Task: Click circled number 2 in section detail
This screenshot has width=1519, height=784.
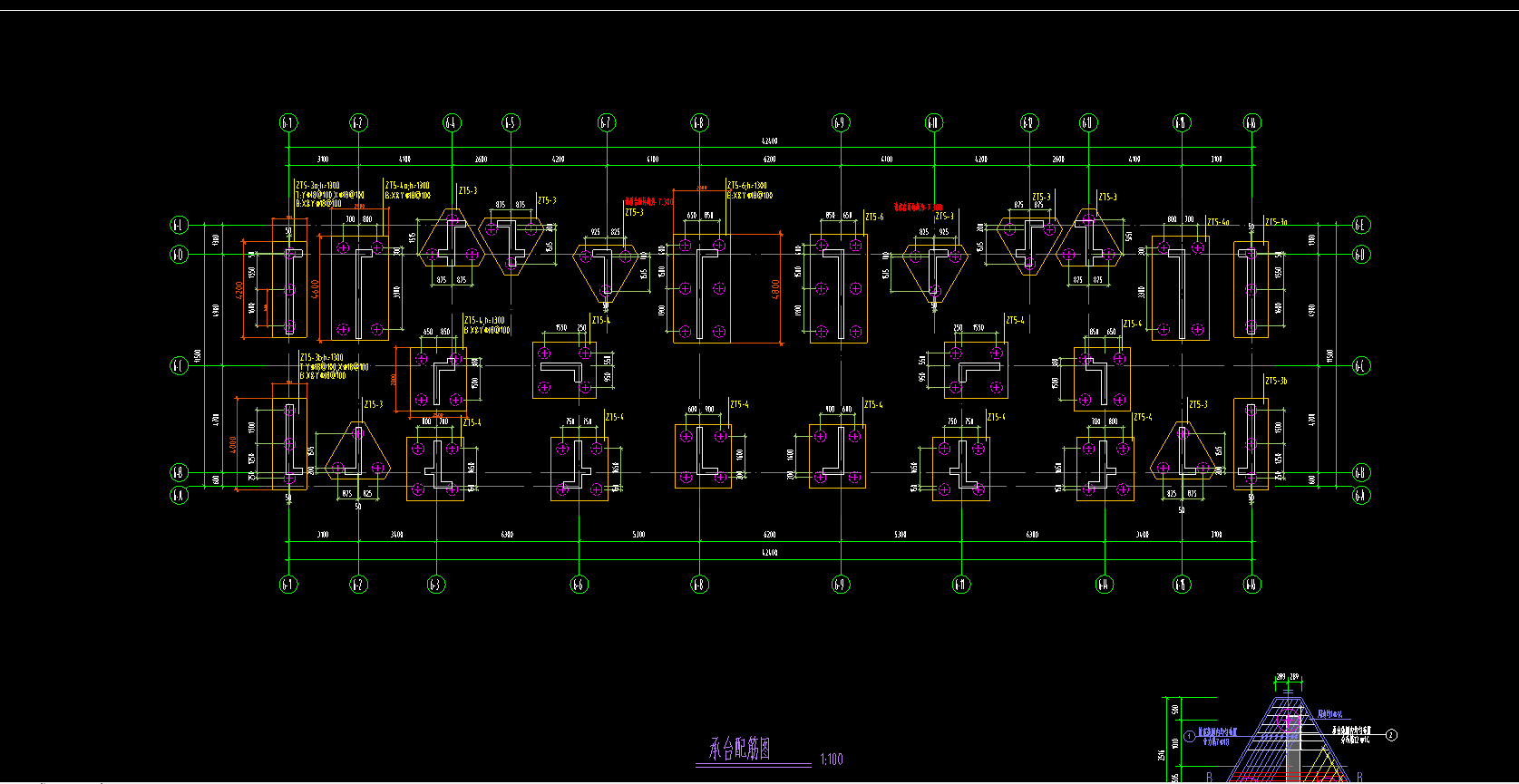Action: (1392, 735)
